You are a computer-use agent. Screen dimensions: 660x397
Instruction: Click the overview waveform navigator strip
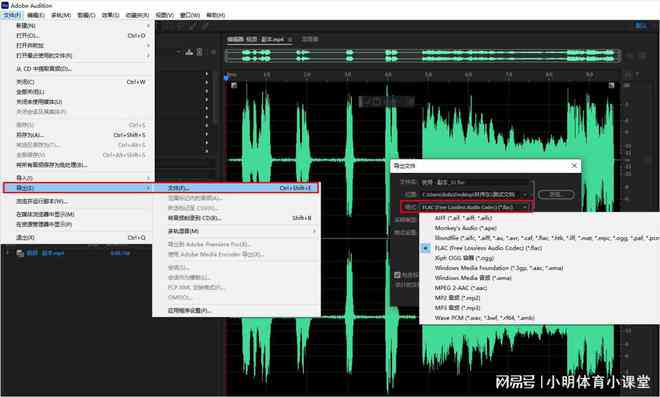tap(422, 56)
